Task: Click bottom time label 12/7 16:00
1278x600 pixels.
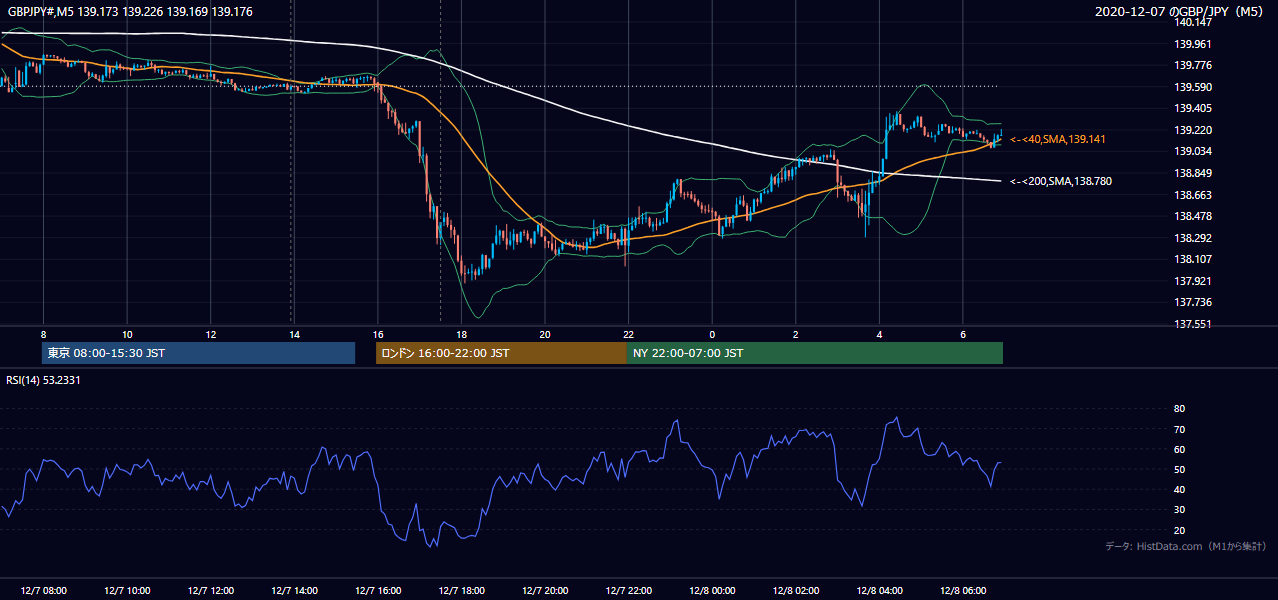Action: click(377, 590)
